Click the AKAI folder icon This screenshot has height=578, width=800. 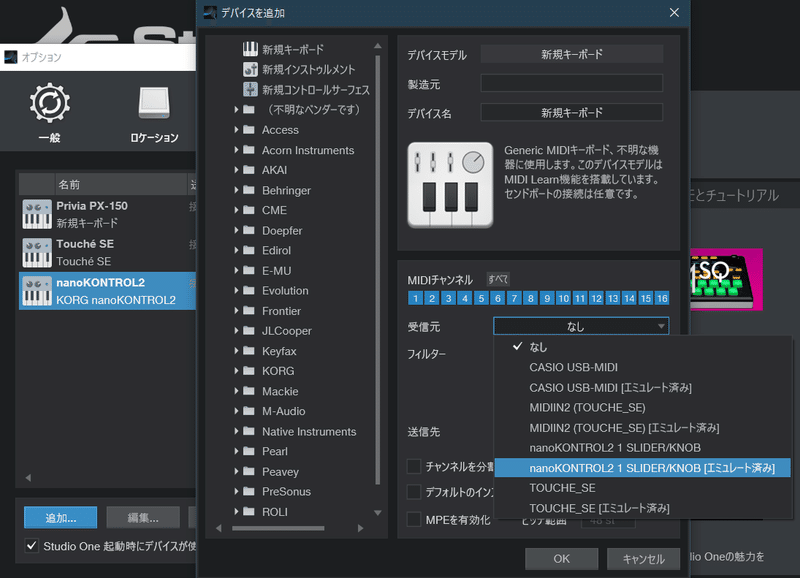coord(249,170)
